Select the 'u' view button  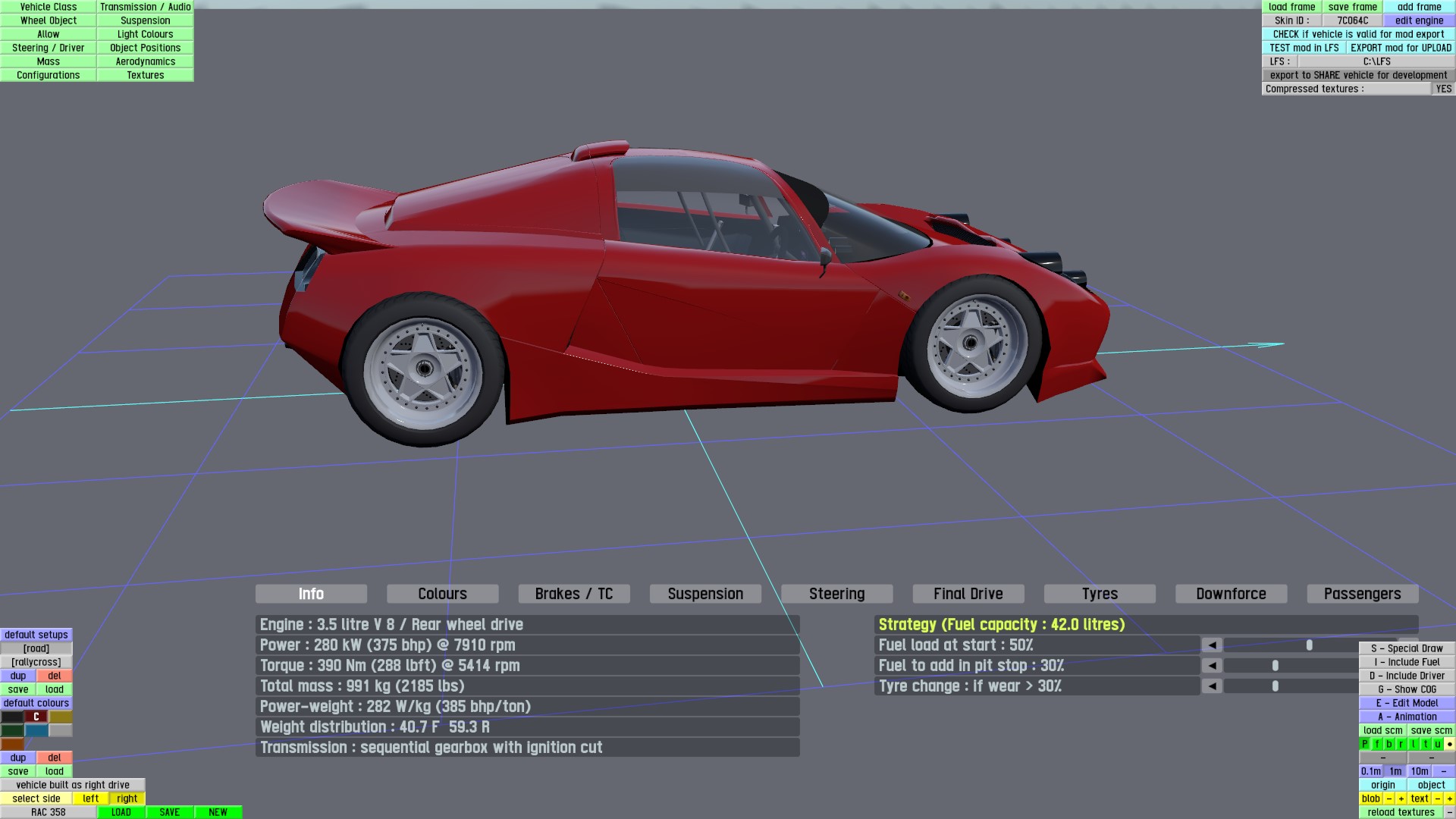pos(1437,744)
